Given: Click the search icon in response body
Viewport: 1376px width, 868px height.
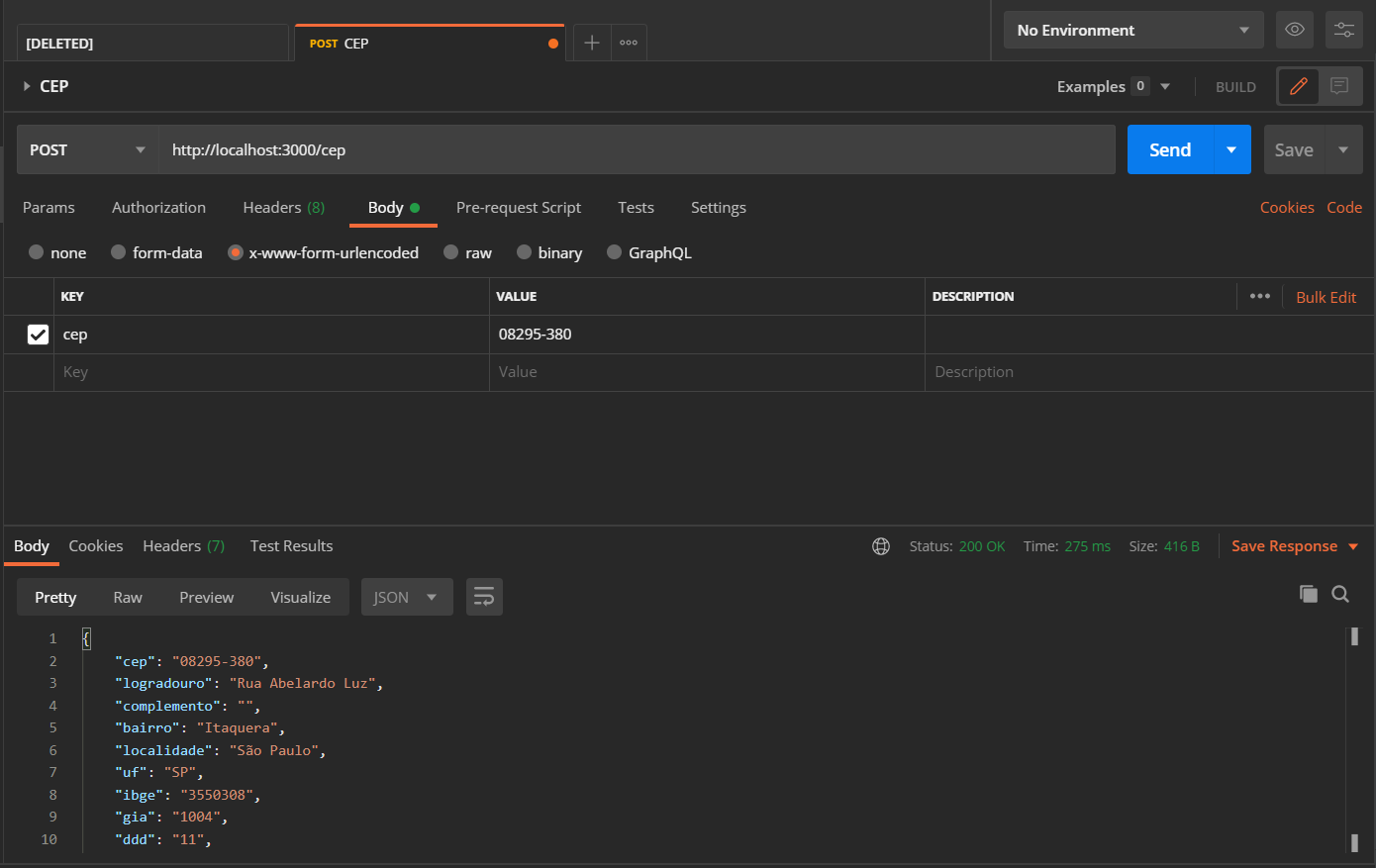Looking at the screenshot, I should (x=1340, y=594).
